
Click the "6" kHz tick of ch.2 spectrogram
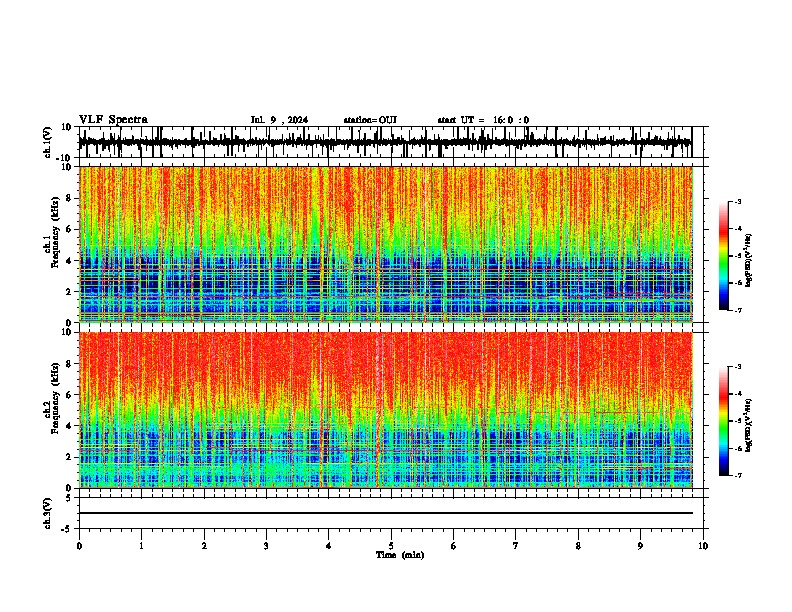coord(70,395)
